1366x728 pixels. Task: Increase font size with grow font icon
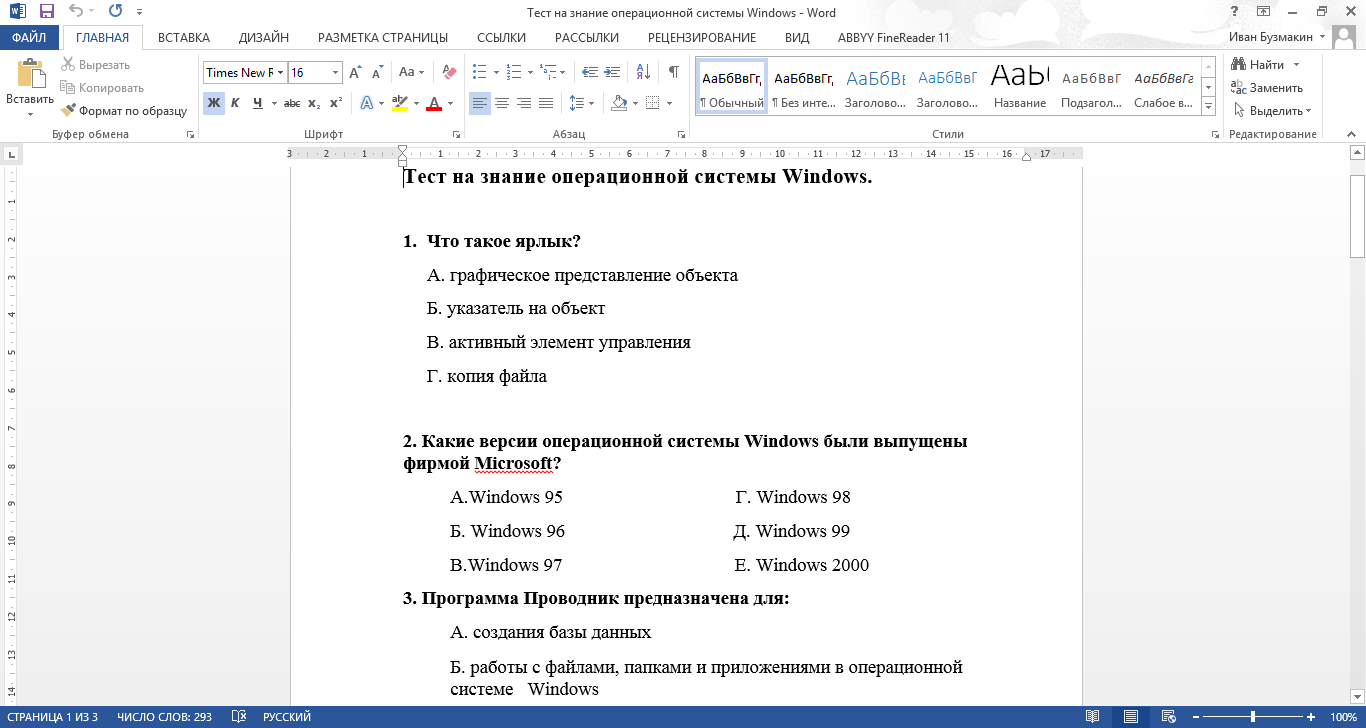[x=355, y=73]
